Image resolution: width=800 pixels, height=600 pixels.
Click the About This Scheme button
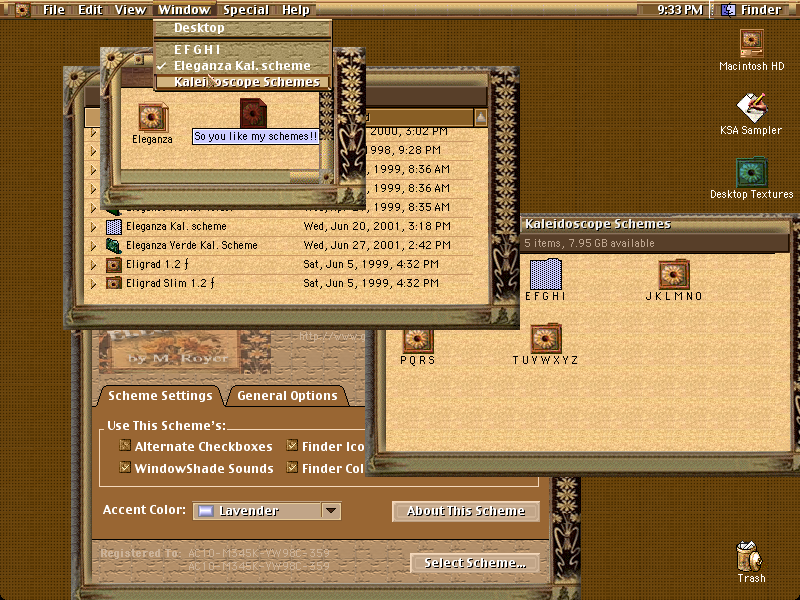(x=466, y=511)
